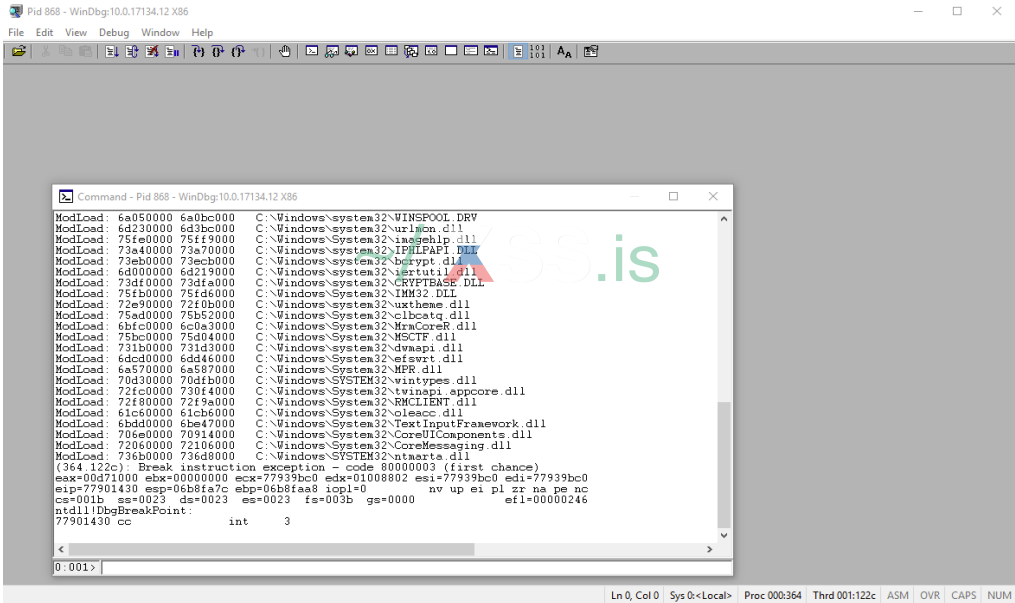Click the ASM status indicator
Viewport: 1015px width, 603px height.
(x=897, y=595)
